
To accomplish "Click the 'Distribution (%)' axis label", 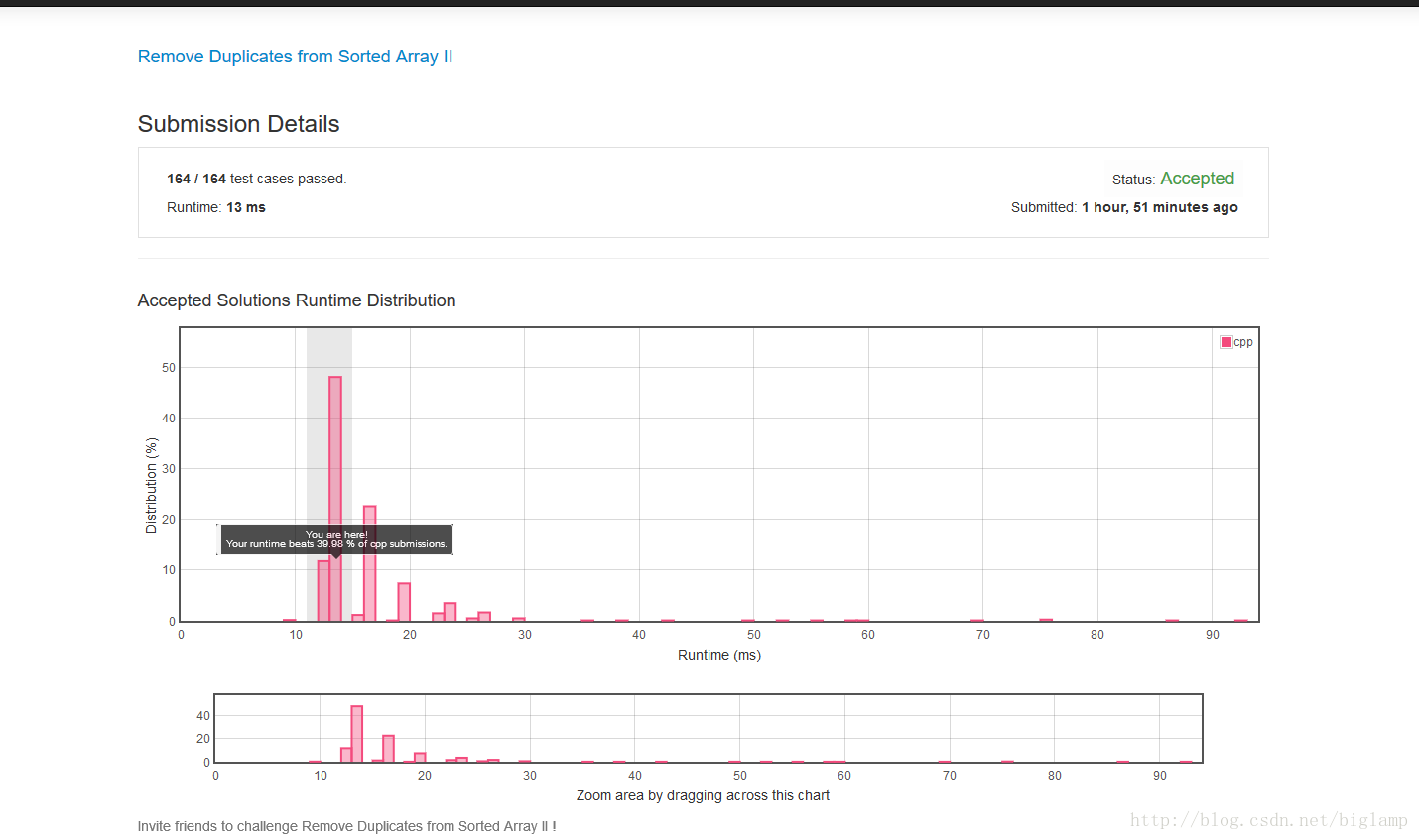I will coord(151,486).
